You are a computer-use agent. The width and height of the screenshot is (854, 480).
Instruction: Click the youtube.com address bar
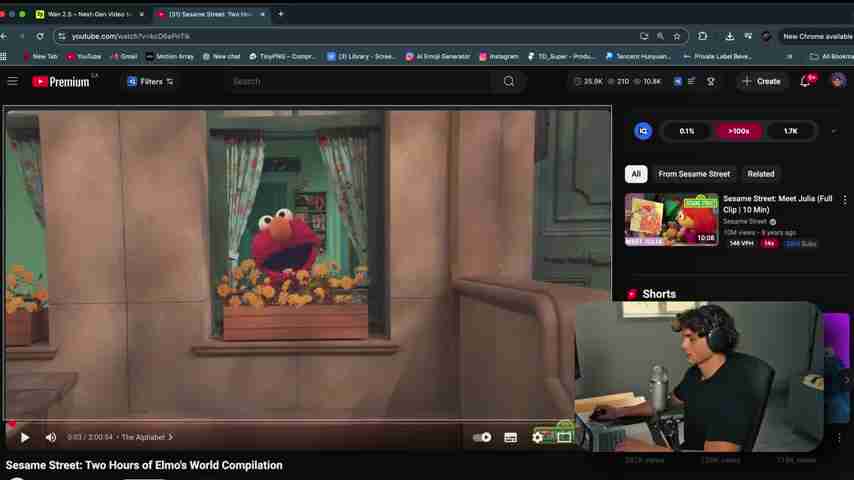(x=349, y=36)
